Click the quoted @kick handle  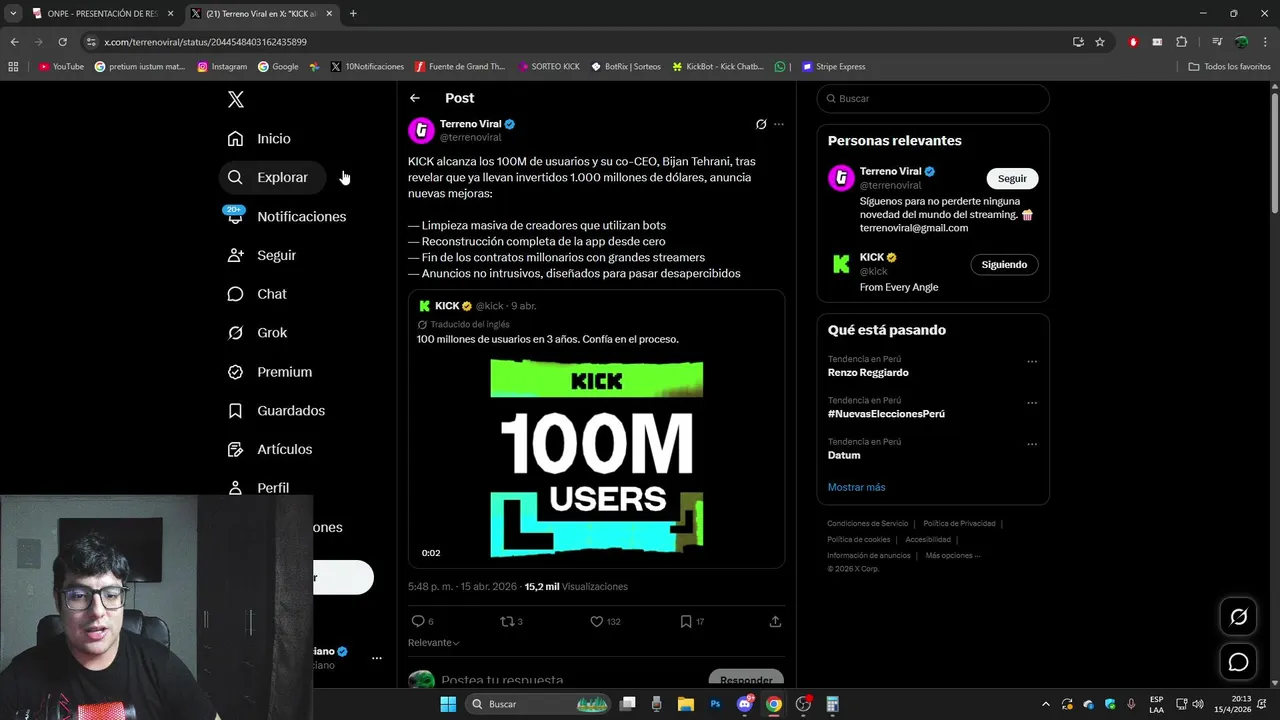(x=489, y=306)
